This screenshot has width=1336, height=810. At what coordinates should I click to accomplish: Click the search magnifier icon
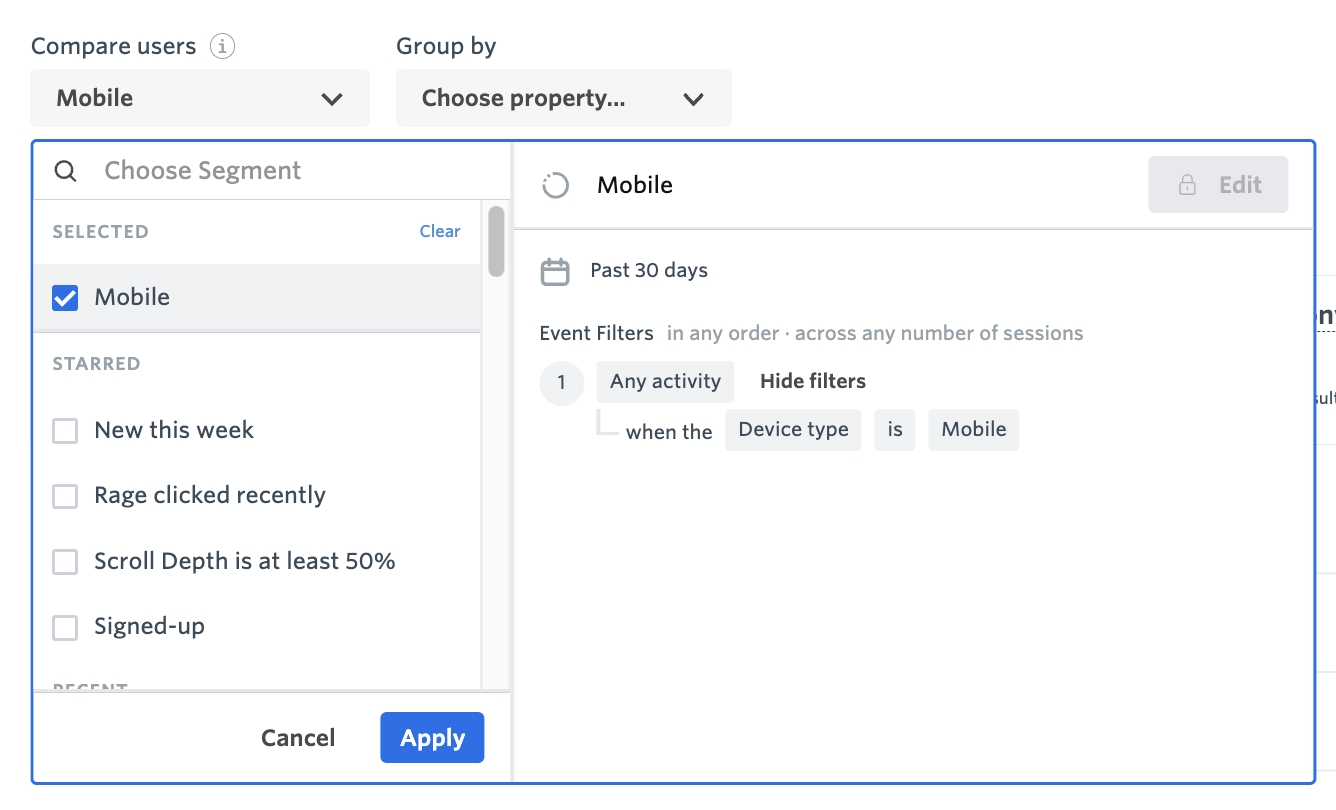65,171
